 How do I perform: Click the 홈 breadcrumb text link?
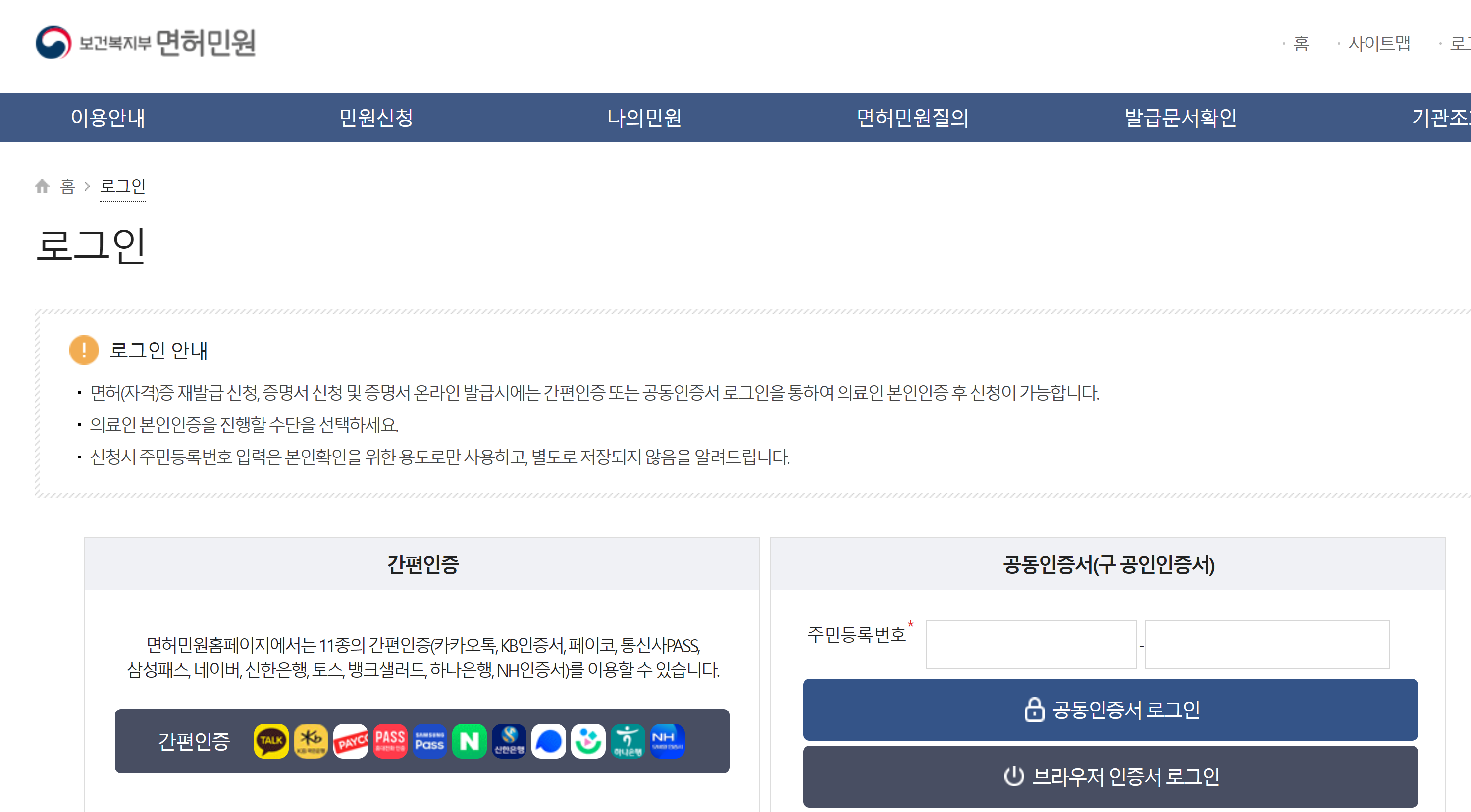[67, 186]
